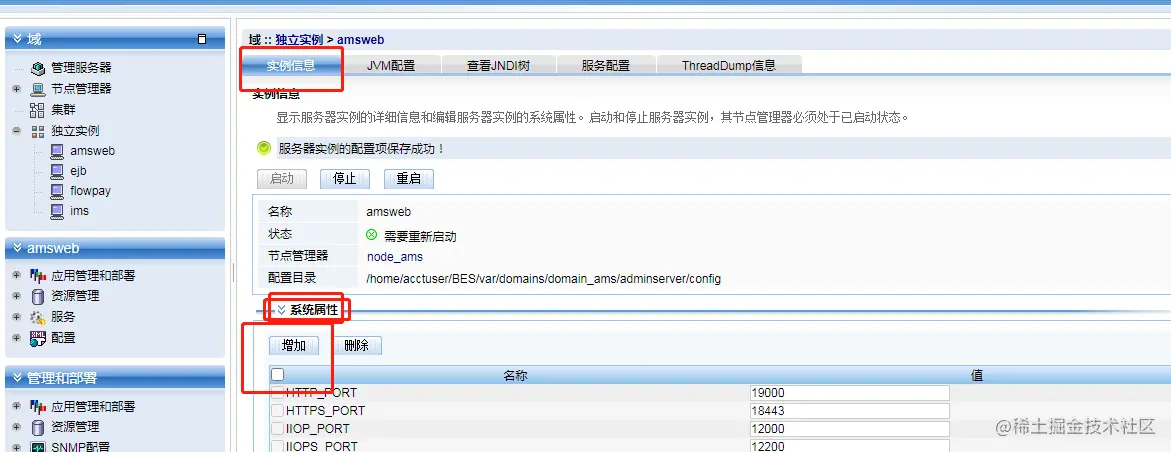The height and width of the screenshot is (452, 1171).
Task: Click the green save-success icon
Action: (x=264, y=148)
